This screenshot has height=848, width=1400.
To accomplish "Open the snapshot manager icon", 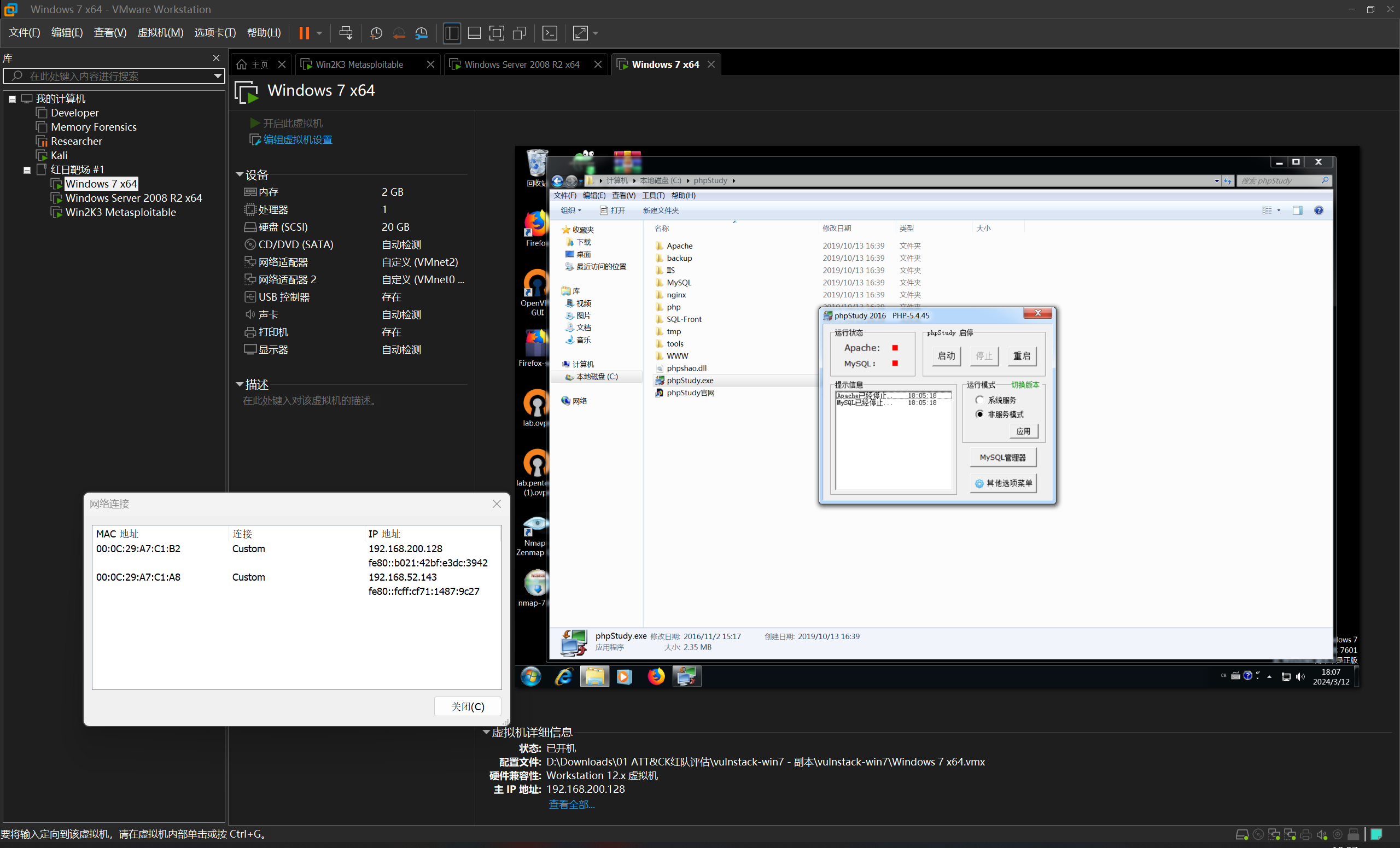I will [422, 33].
